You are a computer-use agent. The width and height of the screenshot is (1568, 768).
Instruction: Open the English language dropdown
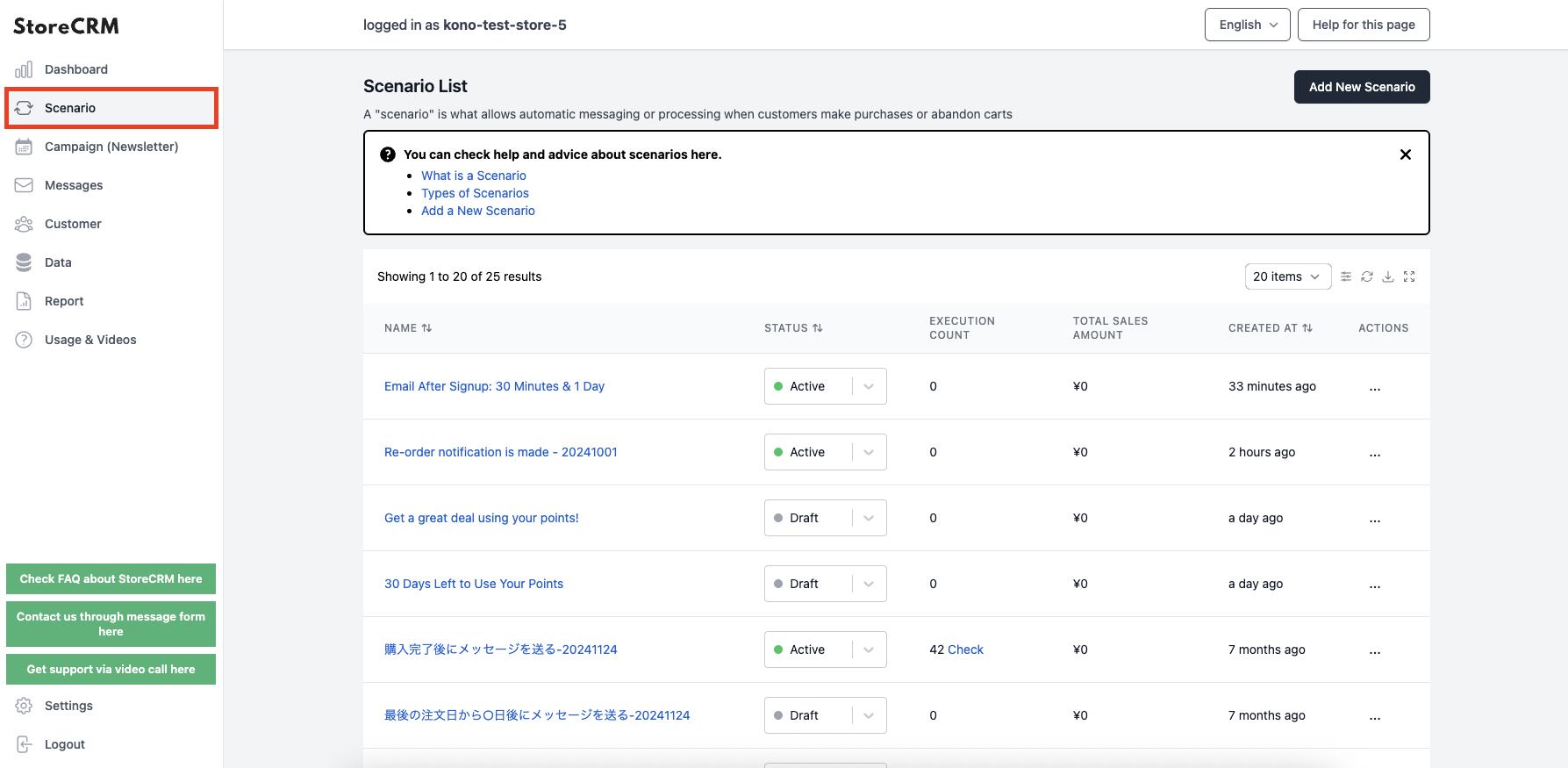(1248, 25)
